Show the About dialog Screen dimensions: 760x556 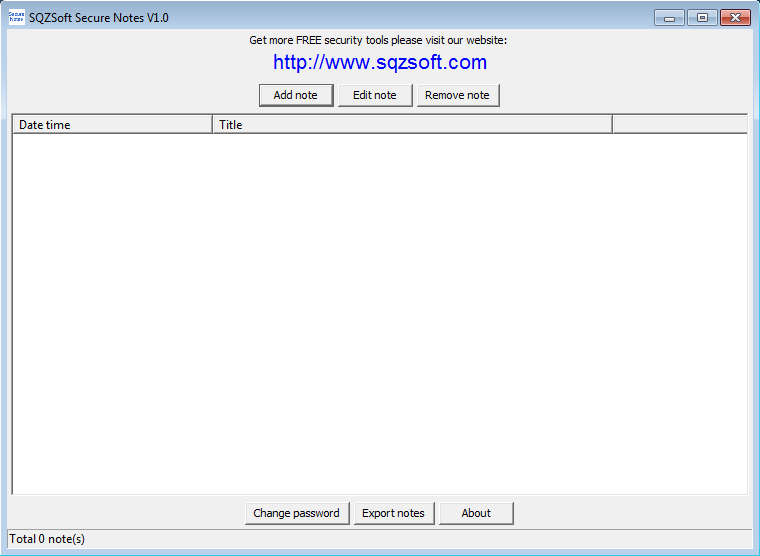pyautogui.click(x=476, y=513)
